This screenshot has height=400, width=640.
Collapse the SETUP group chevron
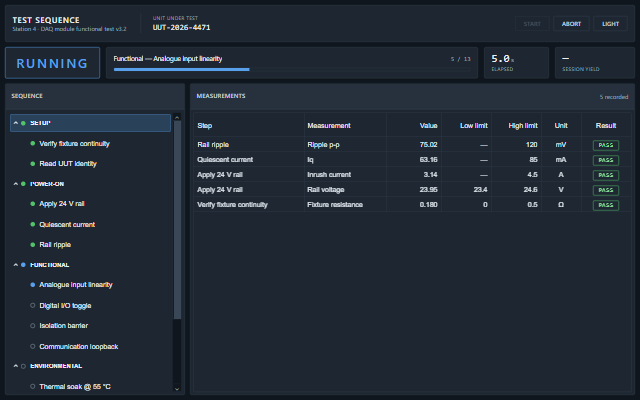16,123
